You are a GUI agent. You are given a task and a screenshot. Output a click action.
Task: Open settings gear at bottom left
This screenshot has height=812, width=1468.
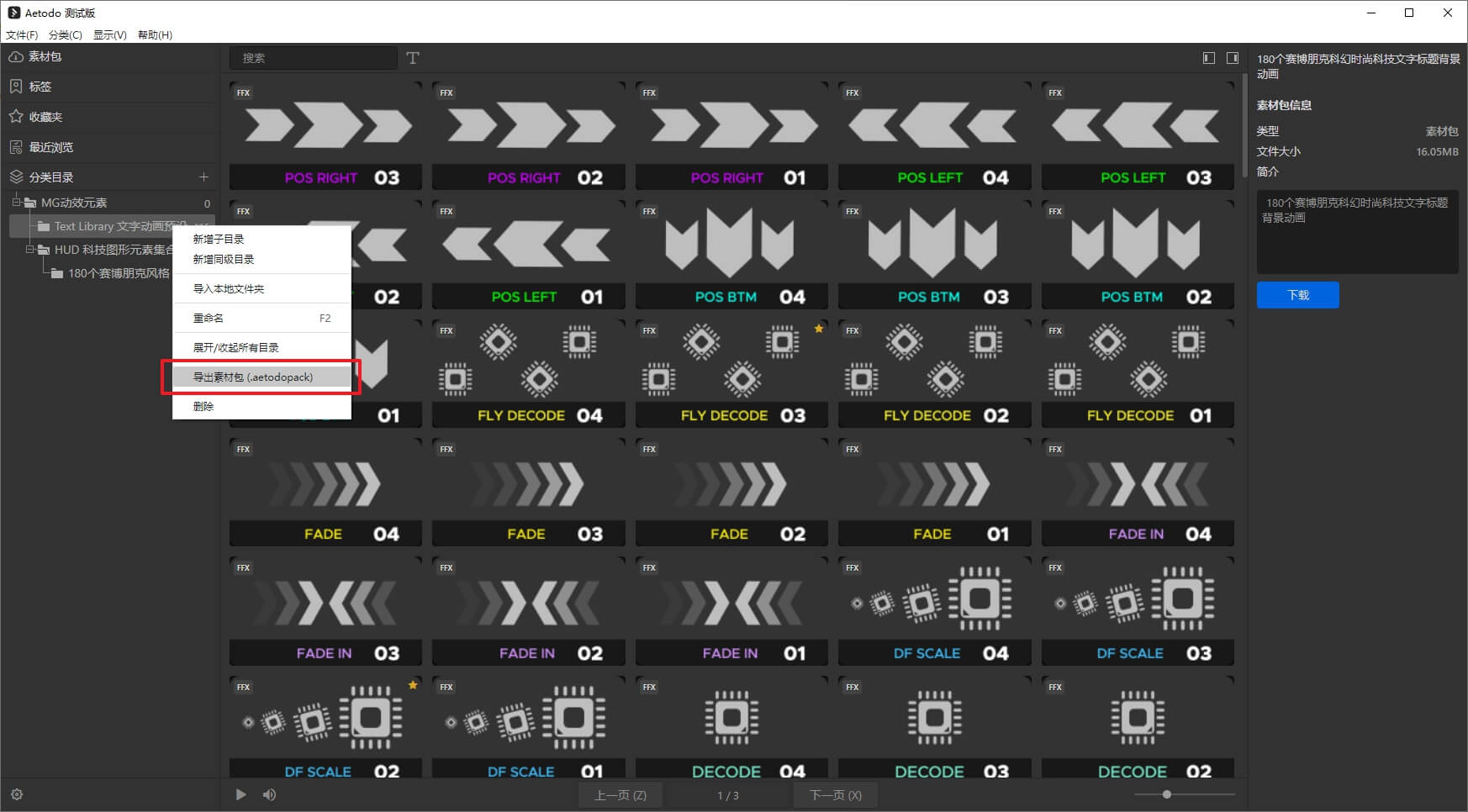point(17,794)
